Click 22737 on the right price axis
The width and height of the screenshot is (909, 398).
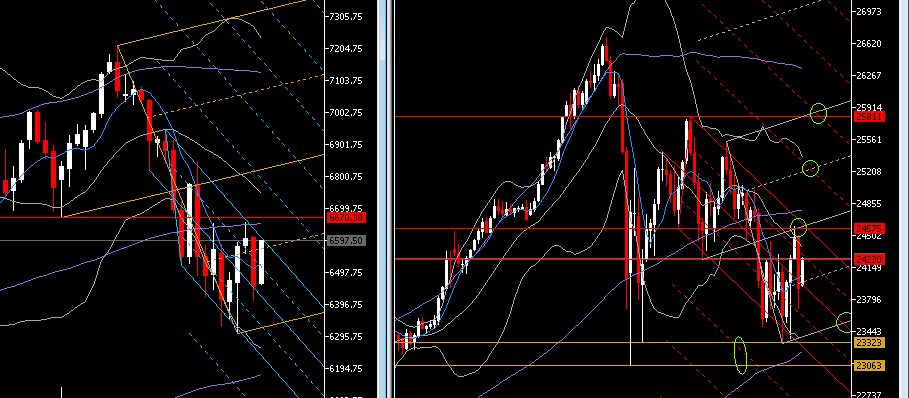(x=868, y=395)
